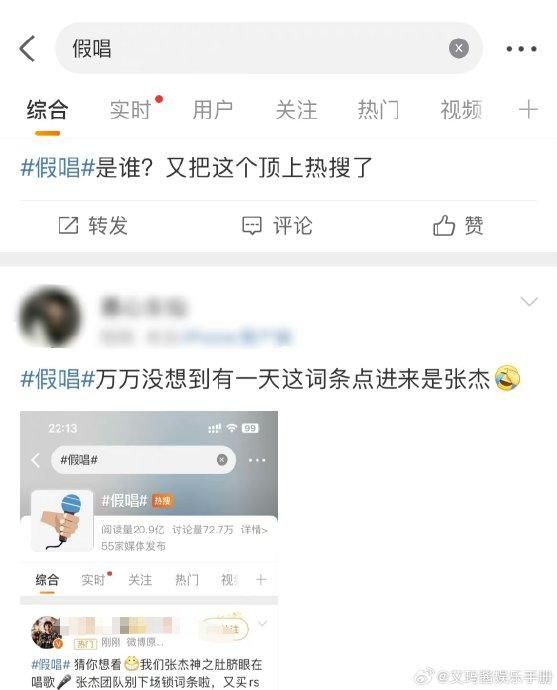Clear the search field with X icon
This screenshot has width=557, height=690.
[x=458, y=48]
